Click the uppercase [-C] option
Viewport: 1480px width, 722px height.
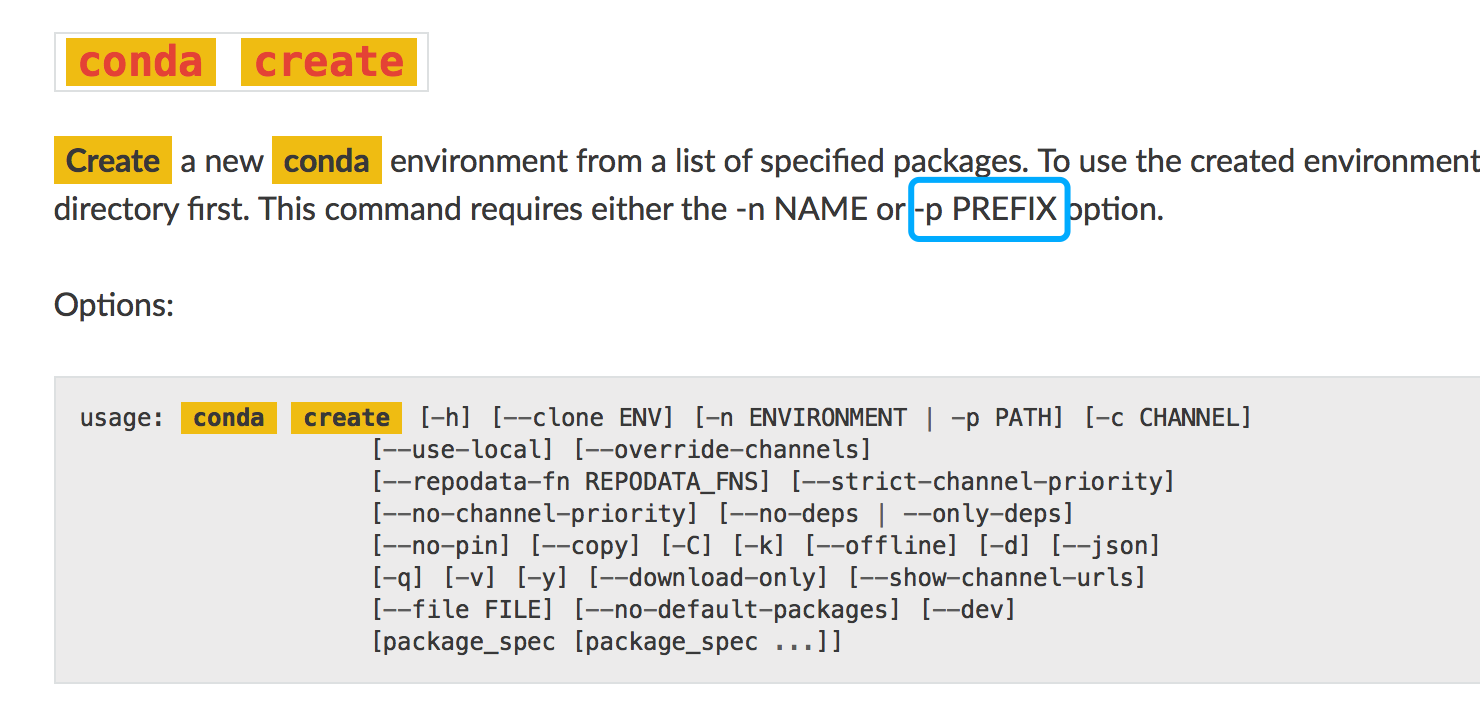pos(686,545)
